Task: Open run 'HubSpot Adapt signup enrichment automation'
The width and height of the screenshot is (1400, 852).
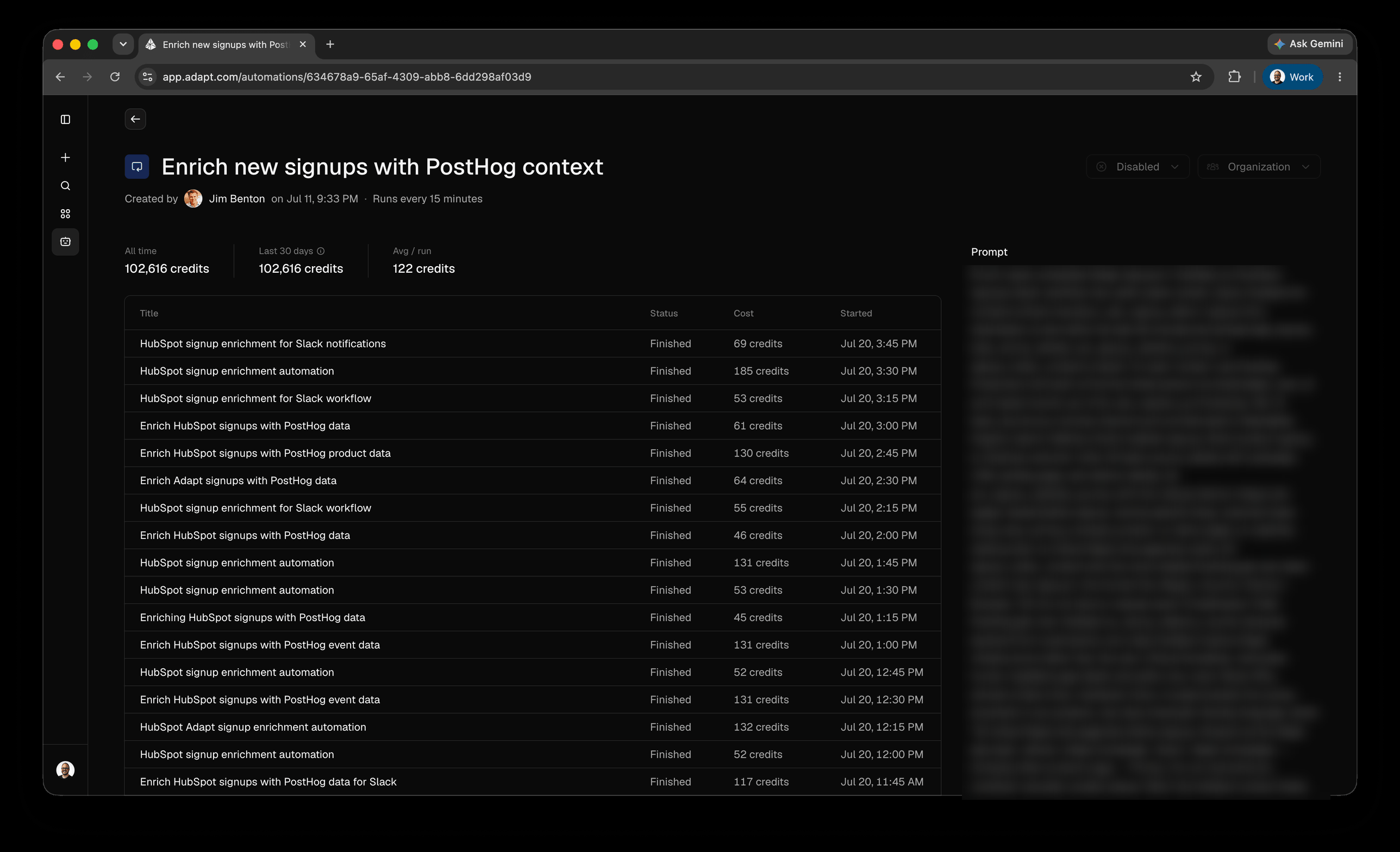Action: point(533,727)
